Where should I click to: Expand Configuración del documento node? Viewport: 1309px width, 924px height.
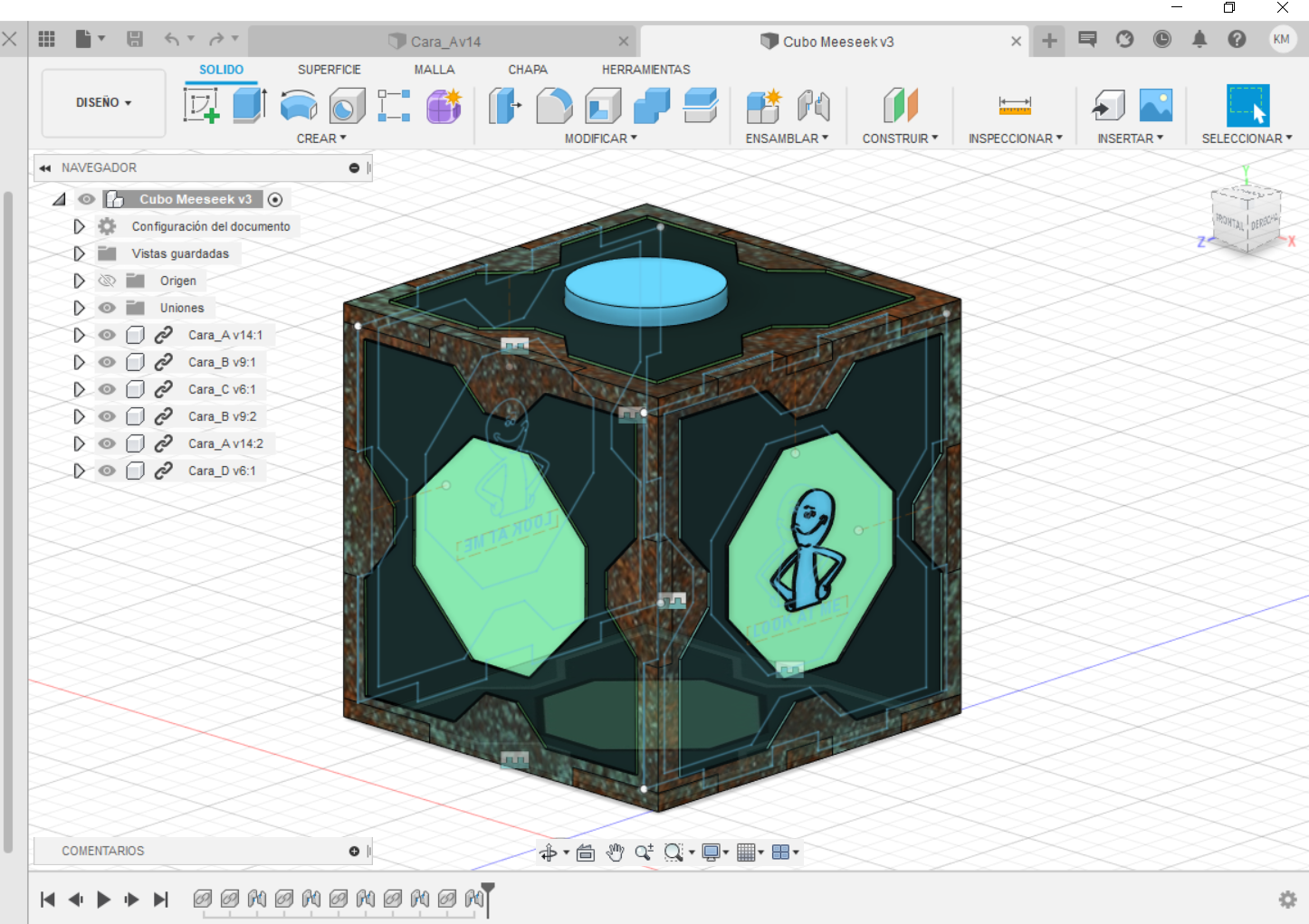pyautogui.click(x=79, y=226)
